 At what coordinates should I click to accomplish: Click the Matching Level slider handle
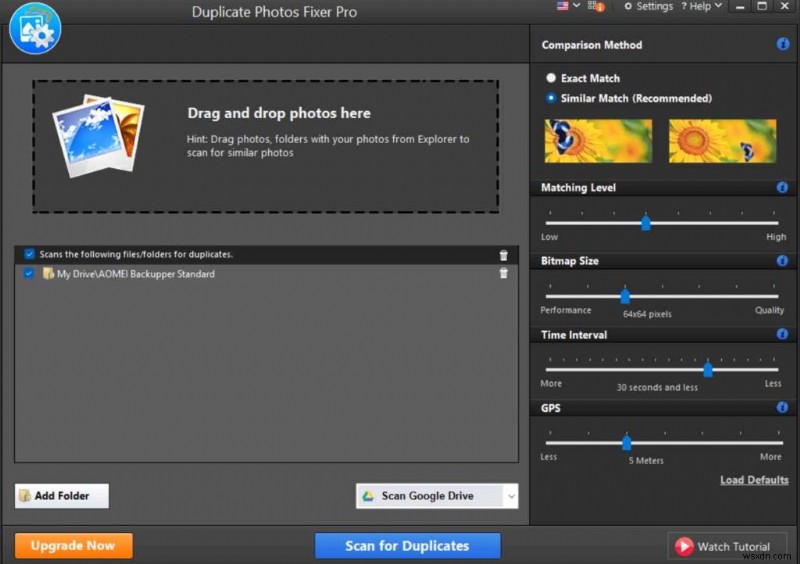[645, 223]
